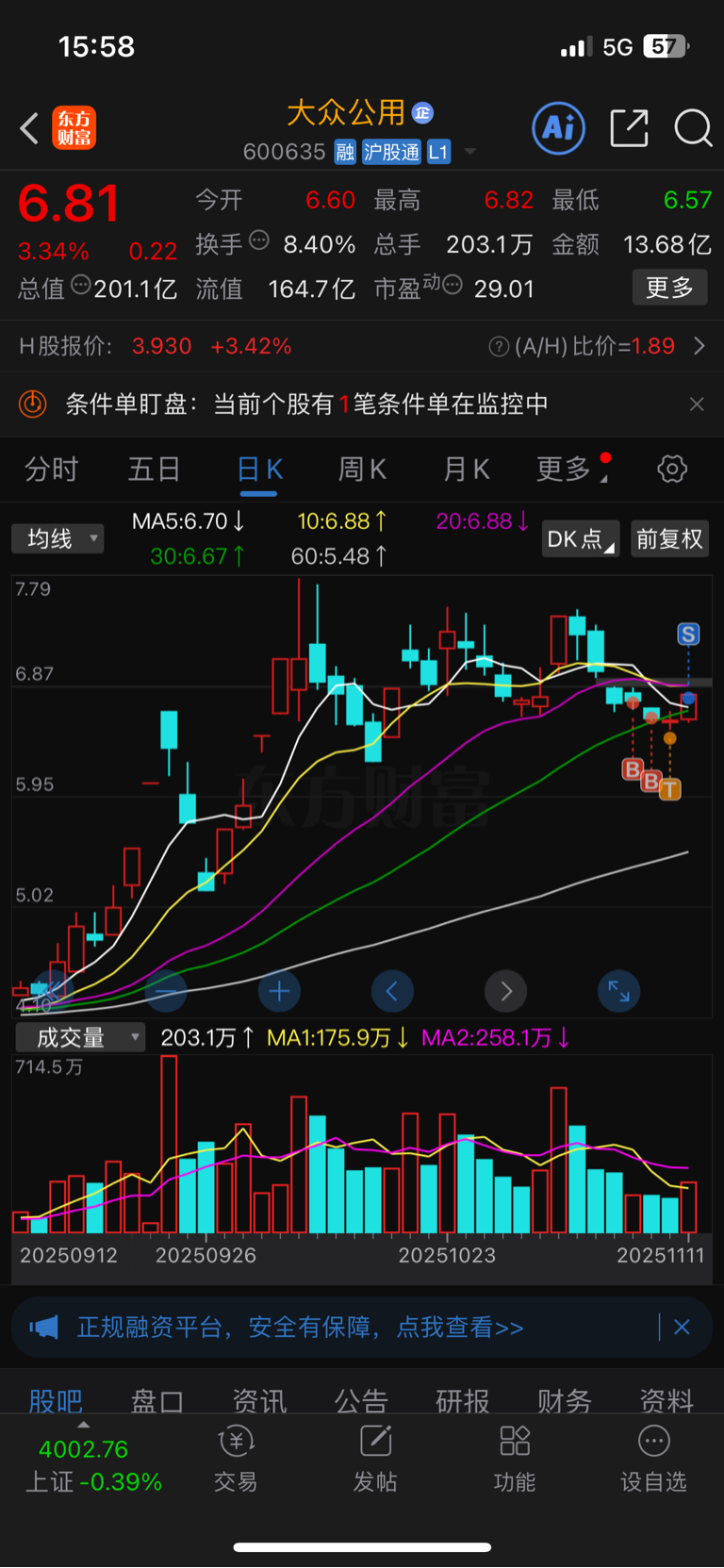Switch to 五日 chart tab

point(154,469)
